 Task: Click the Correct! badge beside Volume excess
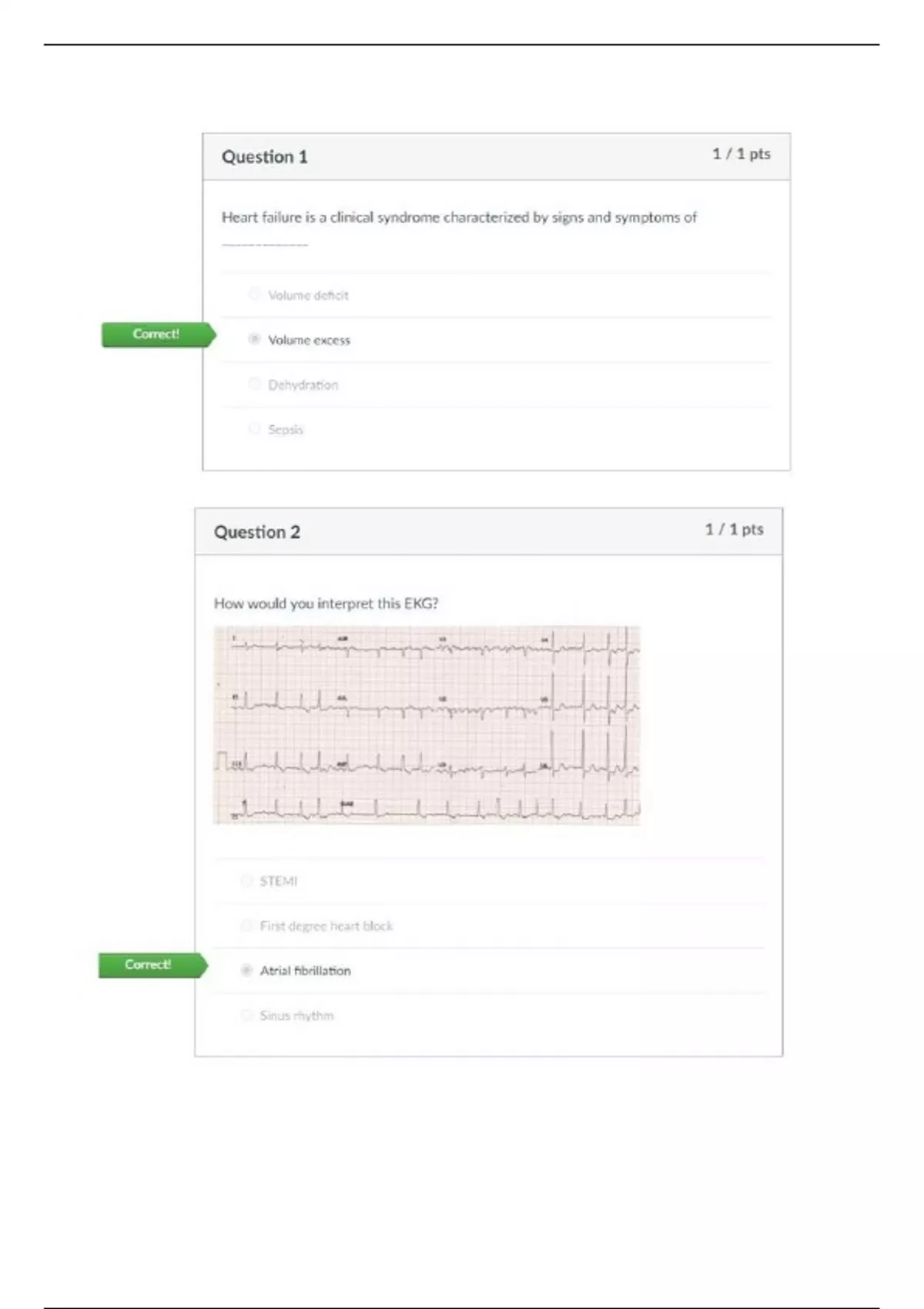156,334
